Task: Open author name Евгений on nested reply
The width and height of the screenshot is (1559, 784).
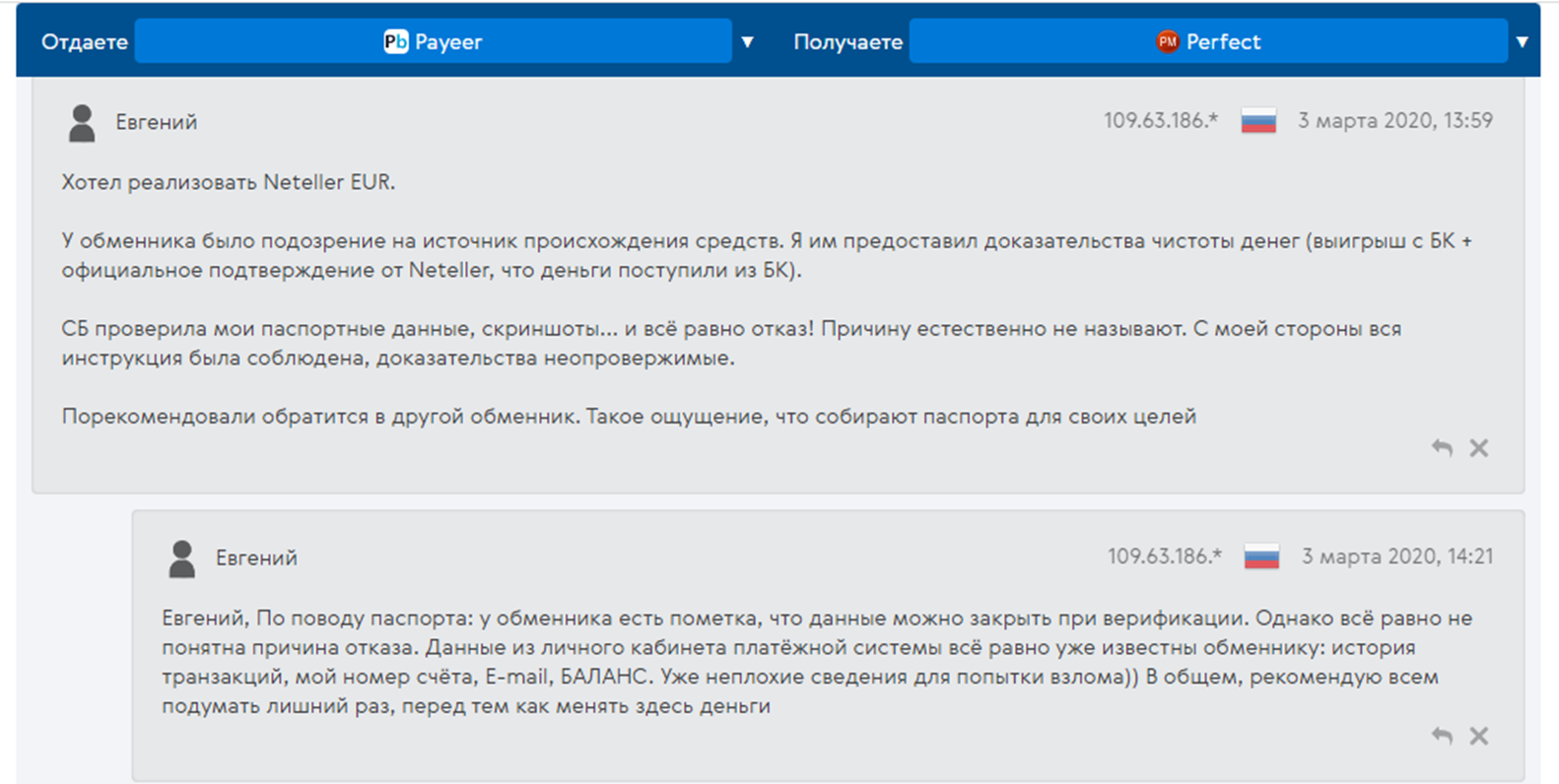Action: click(256, 557)
